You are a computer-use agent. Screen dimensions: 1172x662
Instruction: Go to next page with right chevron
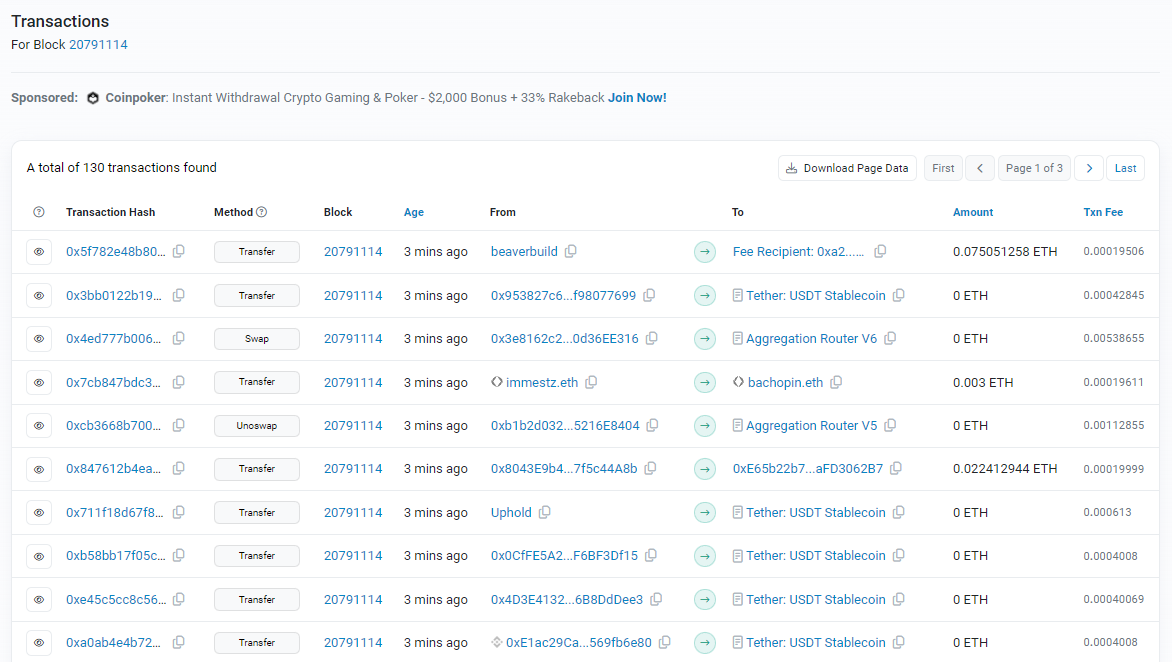point(1089,168)
